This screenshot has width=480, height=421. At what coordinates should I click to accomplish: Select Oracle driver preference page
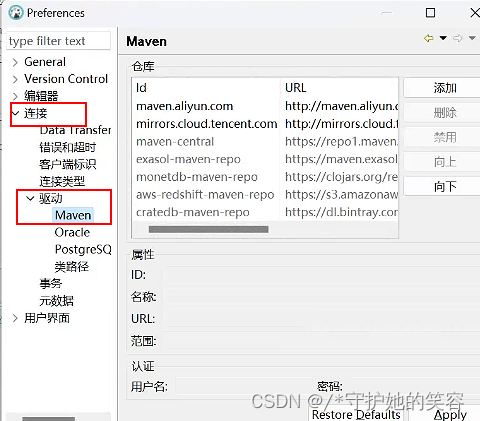(72, 232)
